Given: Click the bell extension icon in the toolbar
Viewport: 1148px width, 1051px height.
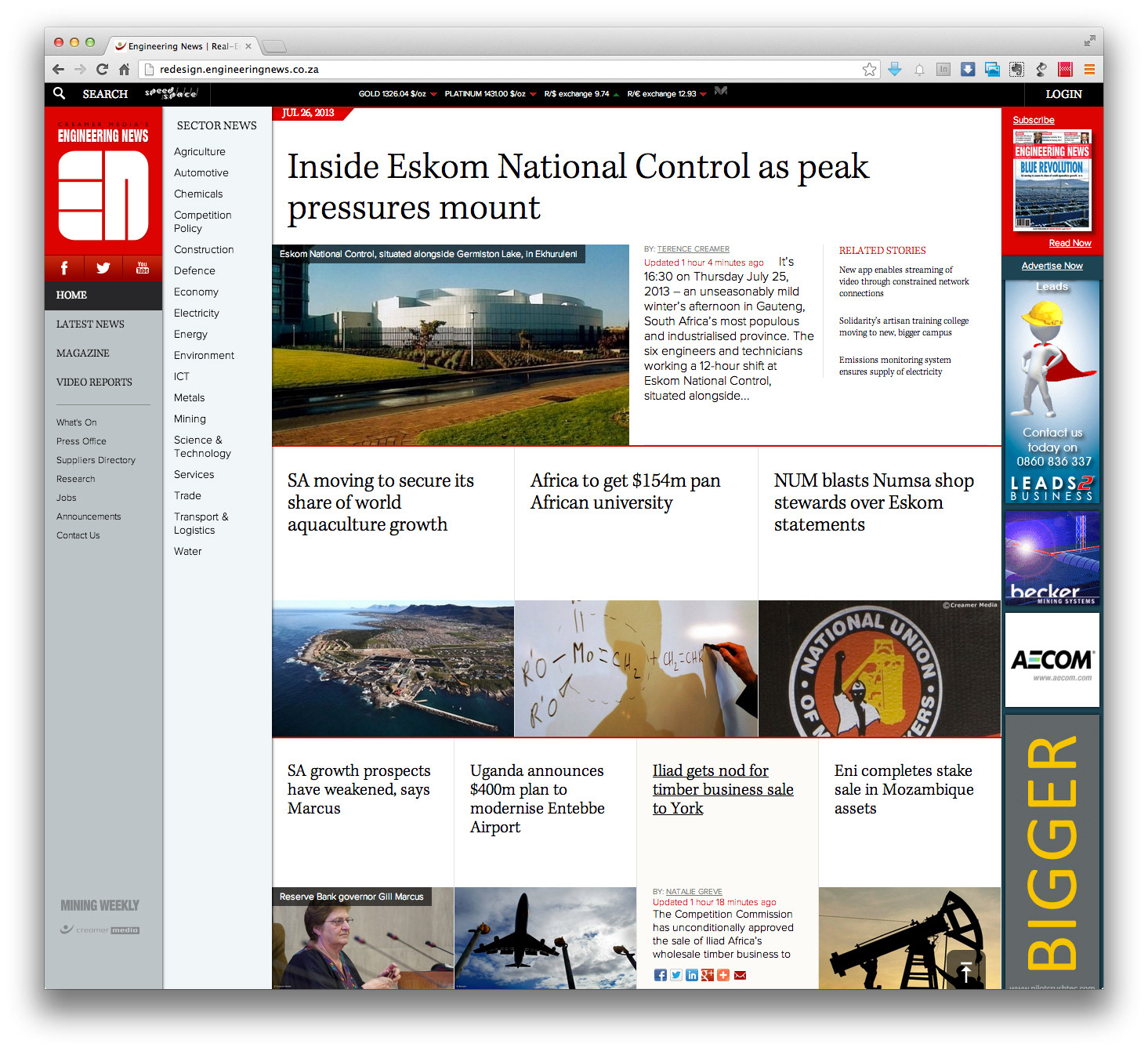Looking at the screenshot, I should point(919,69).
